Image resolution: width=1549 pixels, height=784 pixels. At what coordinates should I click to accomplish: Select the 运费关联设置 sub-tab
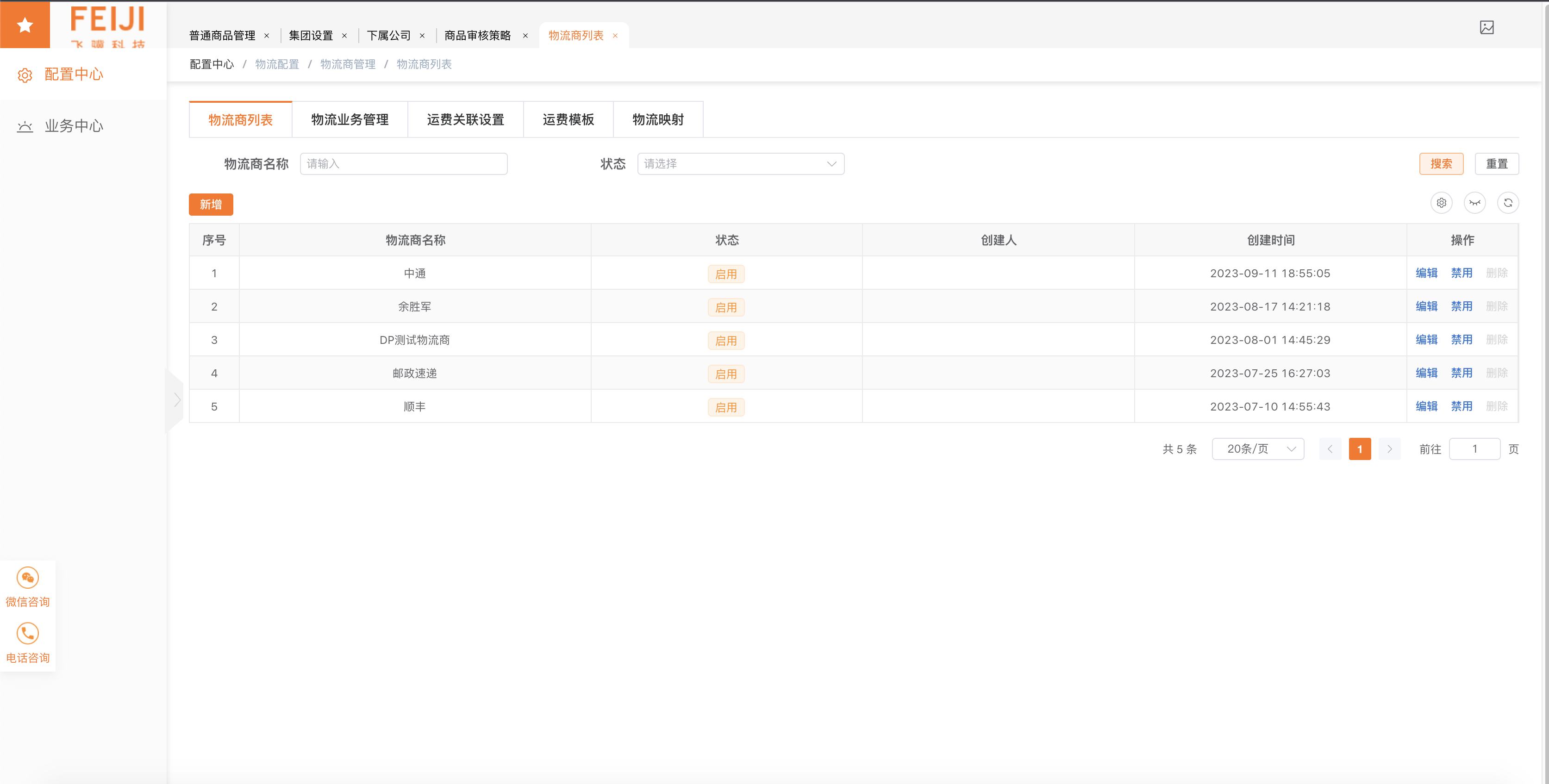(x=465, y=120)
